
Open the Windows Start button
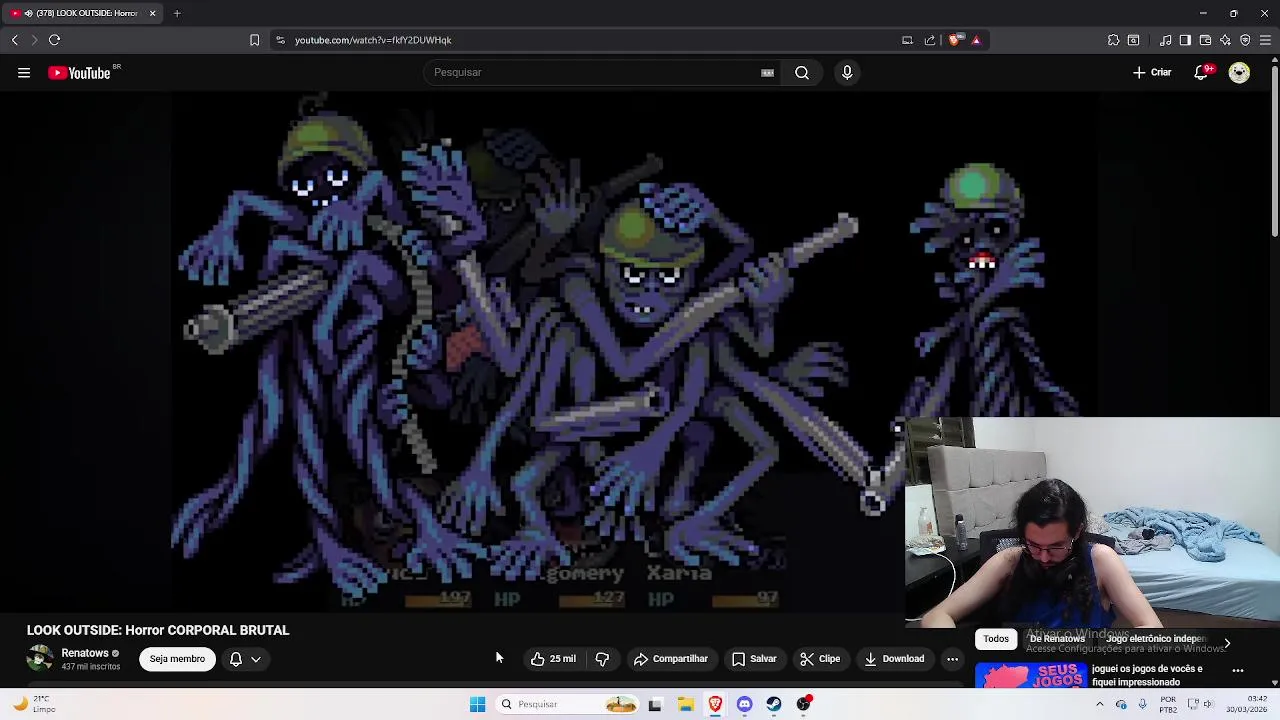(x=477, y=704)
